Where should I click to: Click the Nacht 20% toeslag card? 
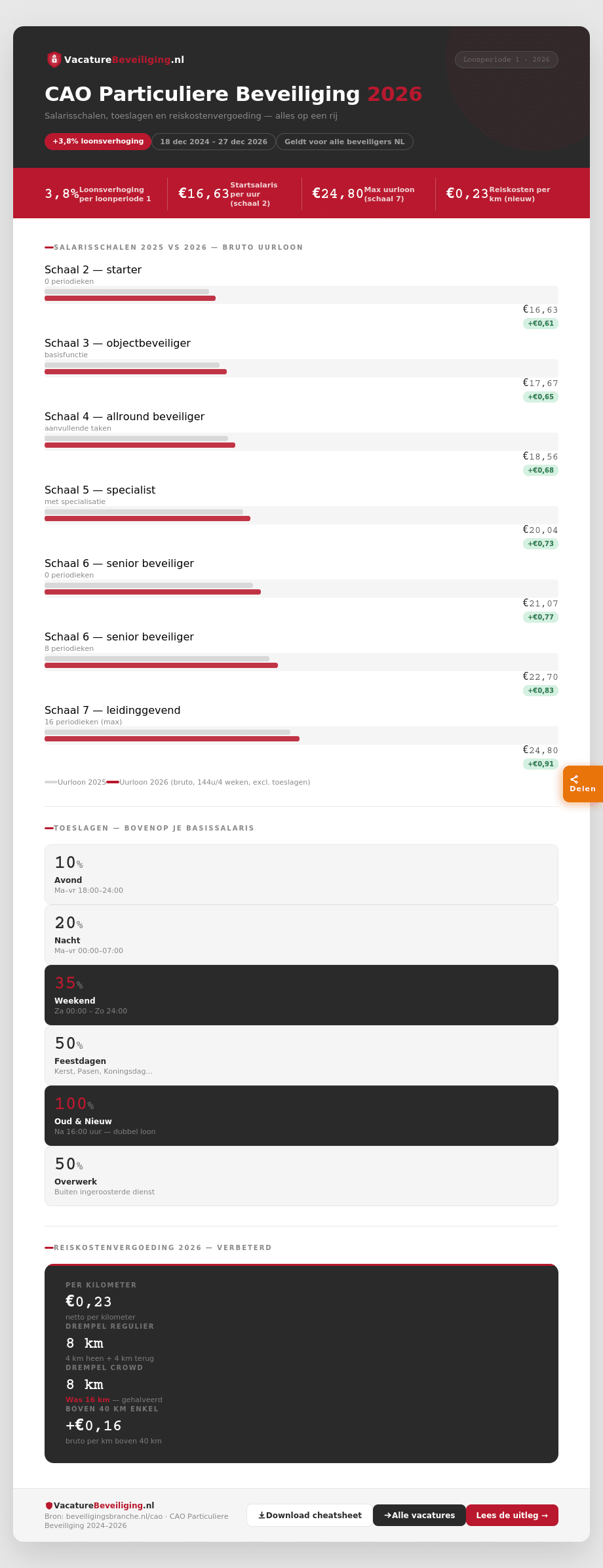point(301,935)
